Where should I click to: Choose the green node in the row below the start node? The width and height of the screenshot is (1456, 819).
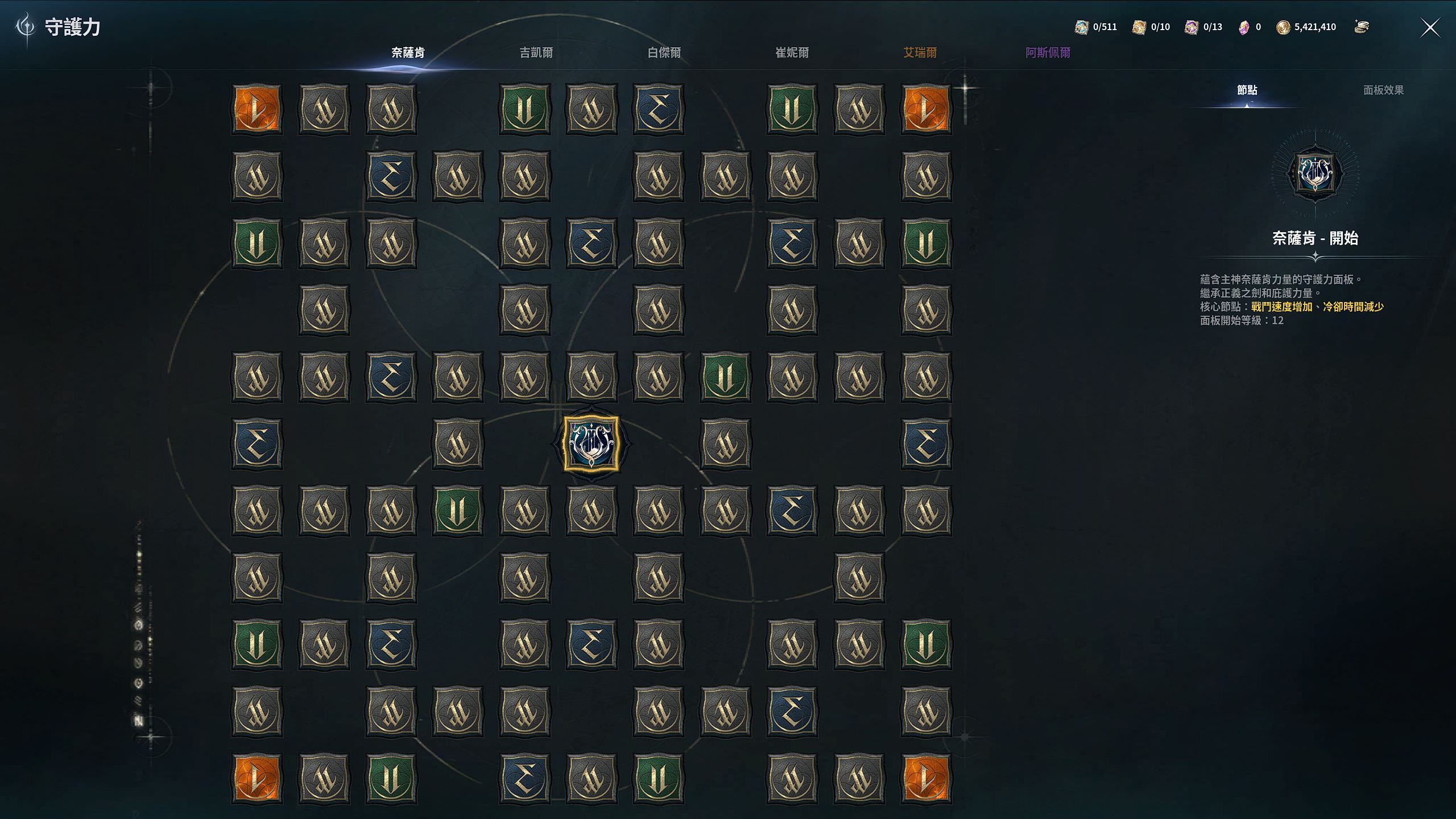(x=457, y=511)
